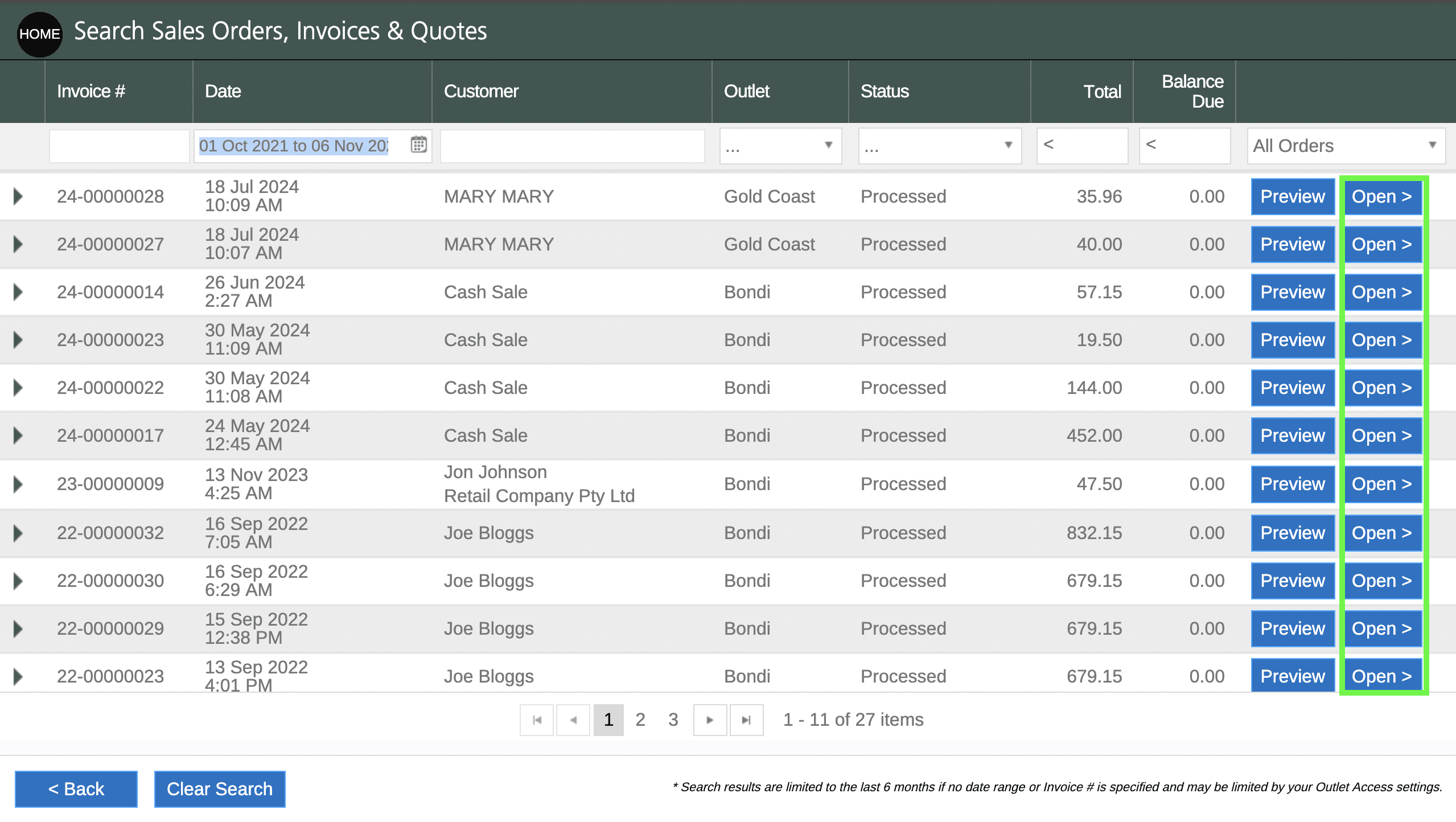Focus the Customer filter field
This screenshot has height=822, width=1456.
coord(572,146)
